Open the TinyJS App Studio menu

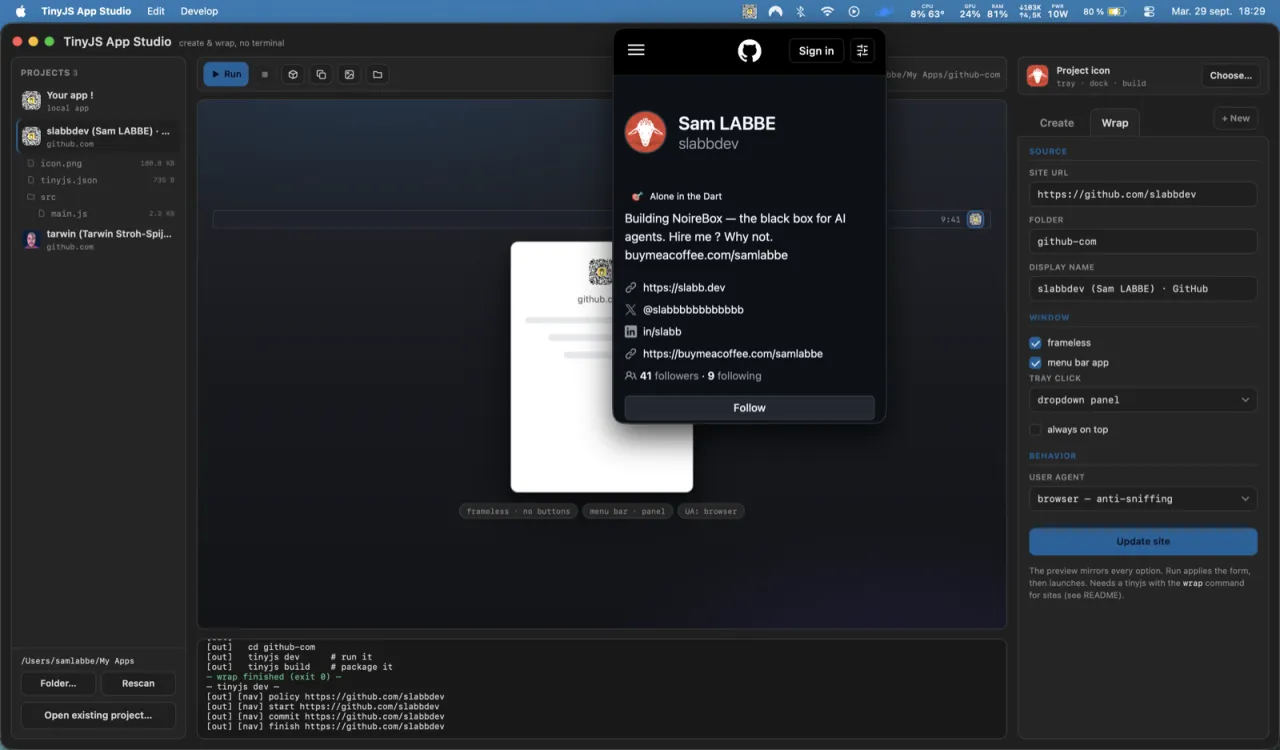pos(86,11)
